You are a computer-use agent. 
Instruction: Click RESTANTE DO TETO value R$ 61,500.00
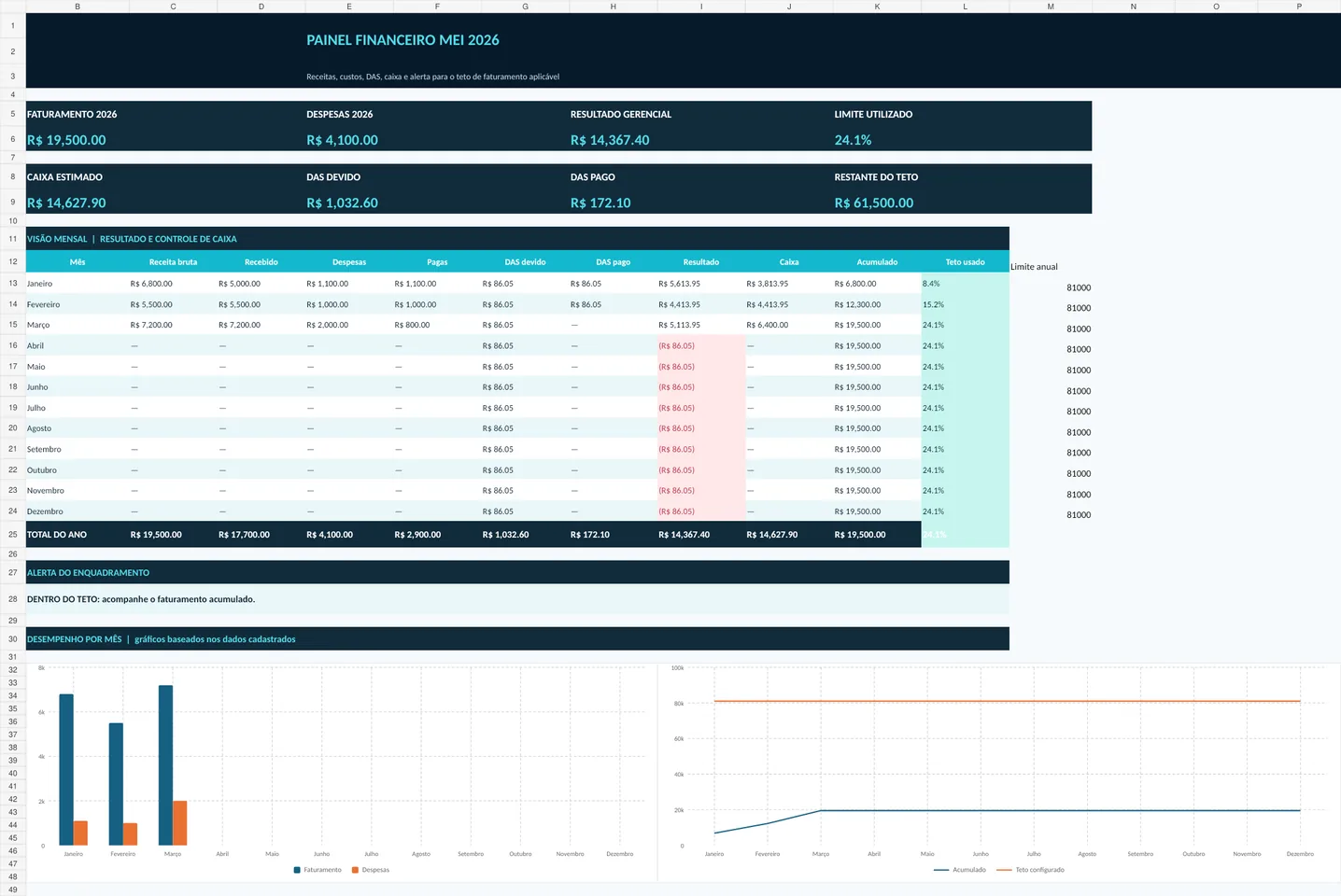coord(874,203)
